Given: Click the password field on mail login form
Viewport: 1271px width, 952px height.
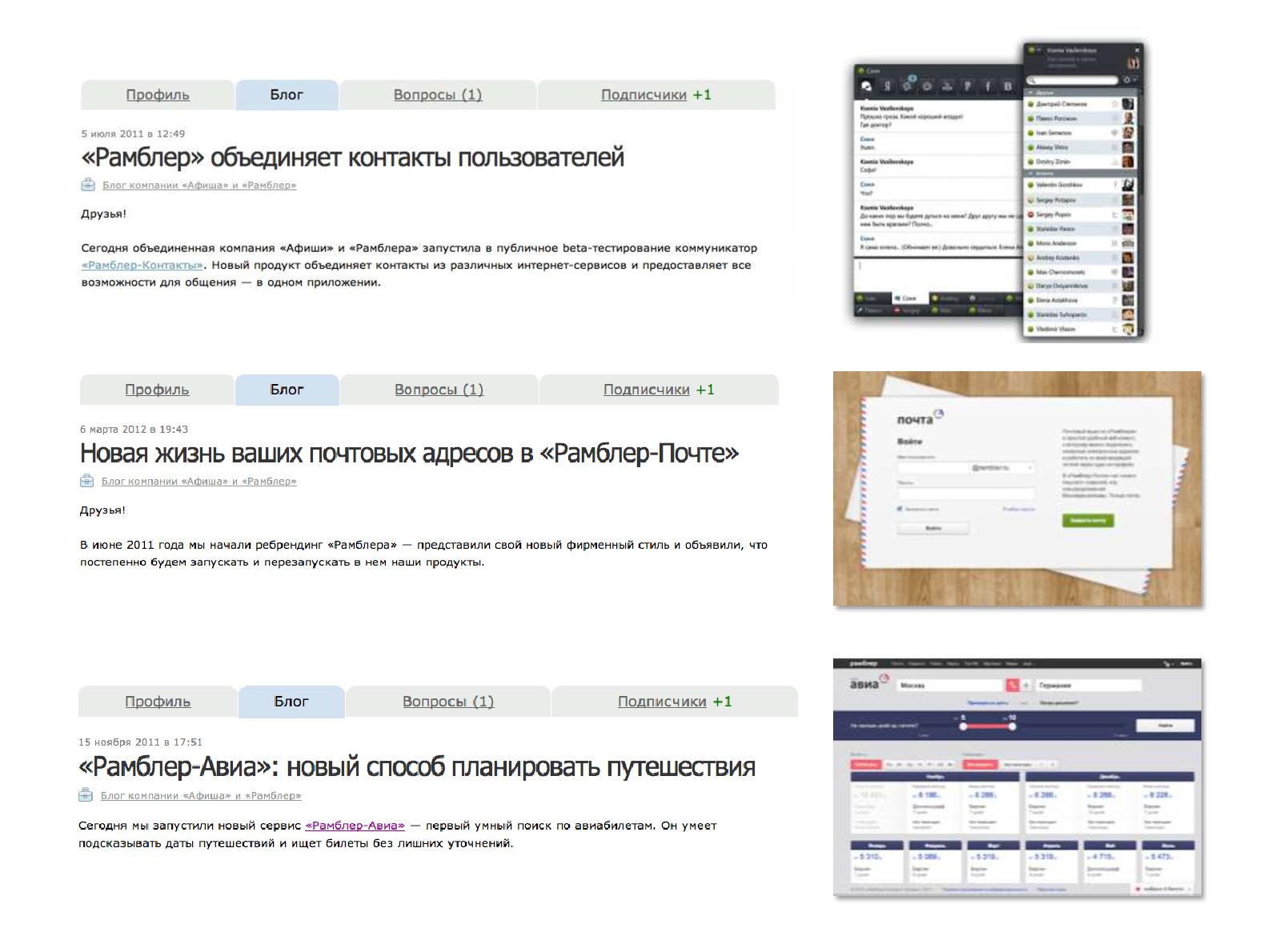Looking at the screenshot, I should (x=966, y=493).
